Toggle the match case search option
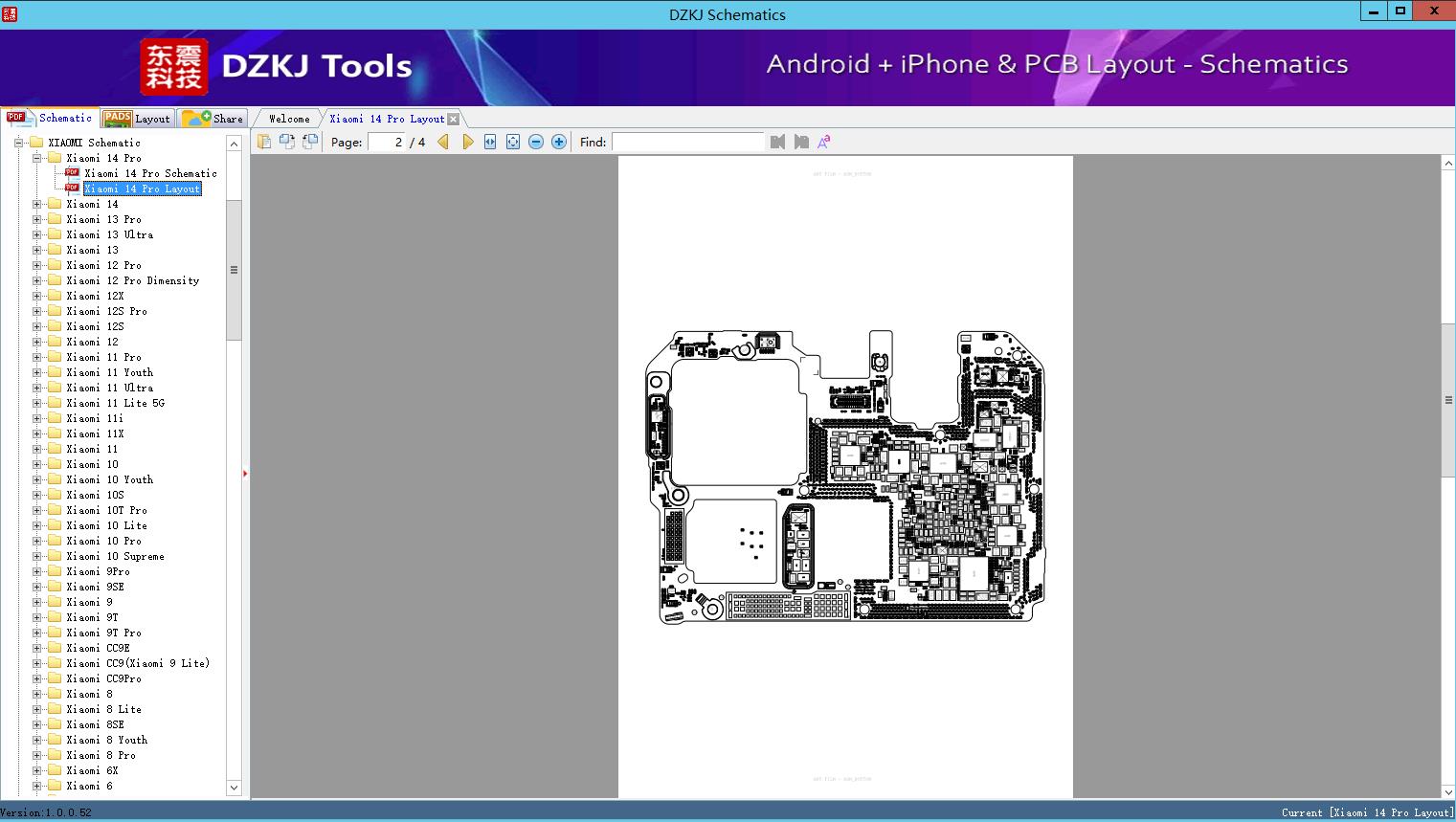 click(824, 142)
